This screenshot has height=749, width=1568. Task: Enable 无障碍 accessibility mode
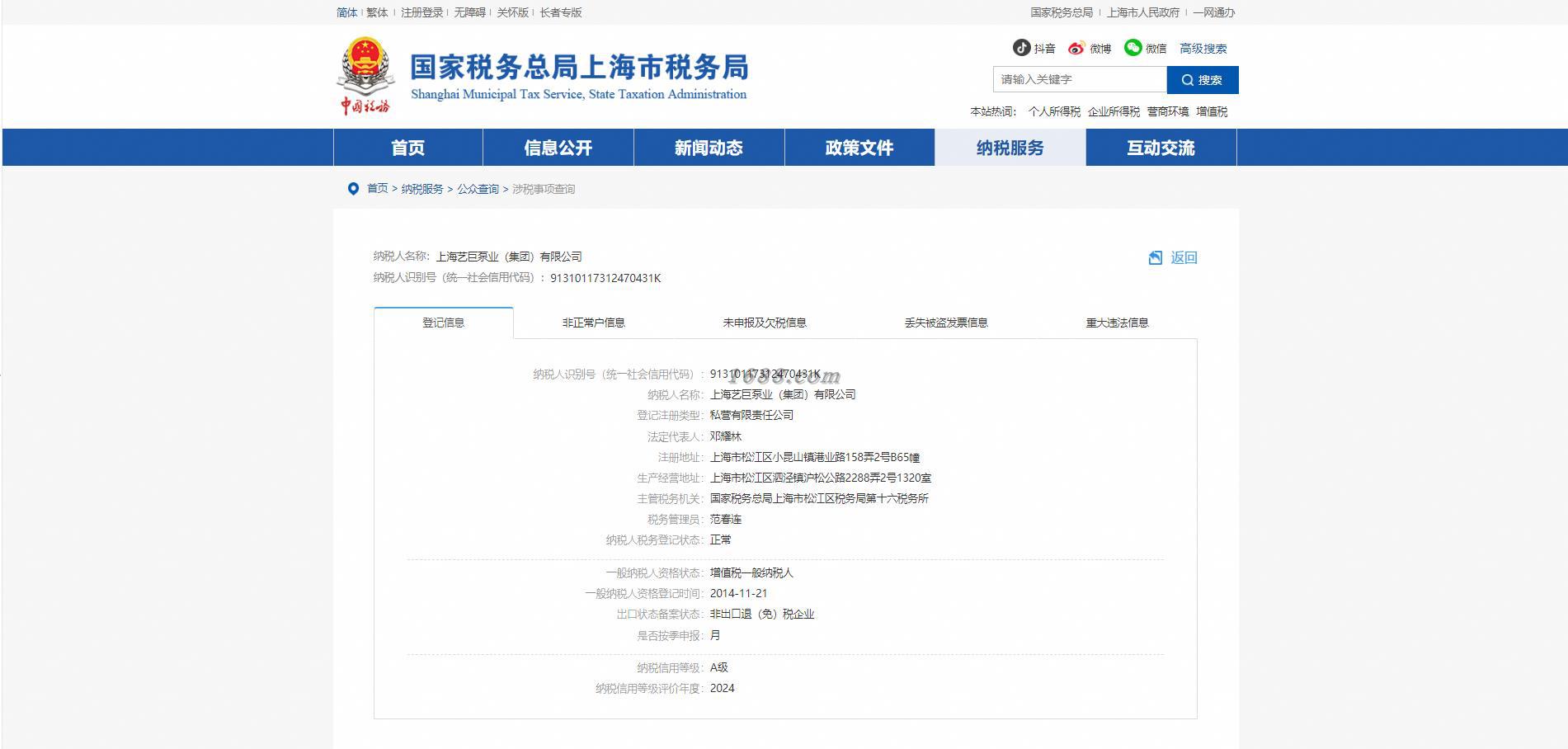(470, 12)
